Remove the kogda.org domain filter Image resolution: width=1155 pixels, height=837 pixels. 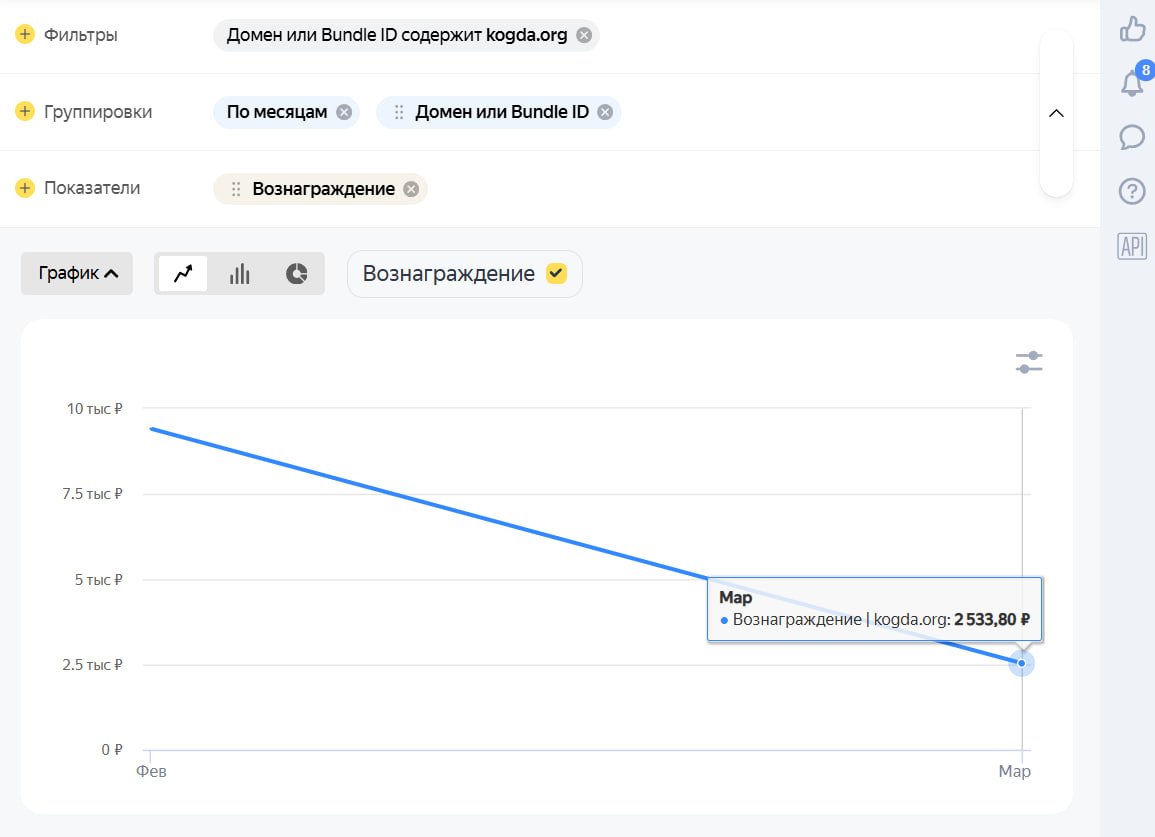pos(584,36)
